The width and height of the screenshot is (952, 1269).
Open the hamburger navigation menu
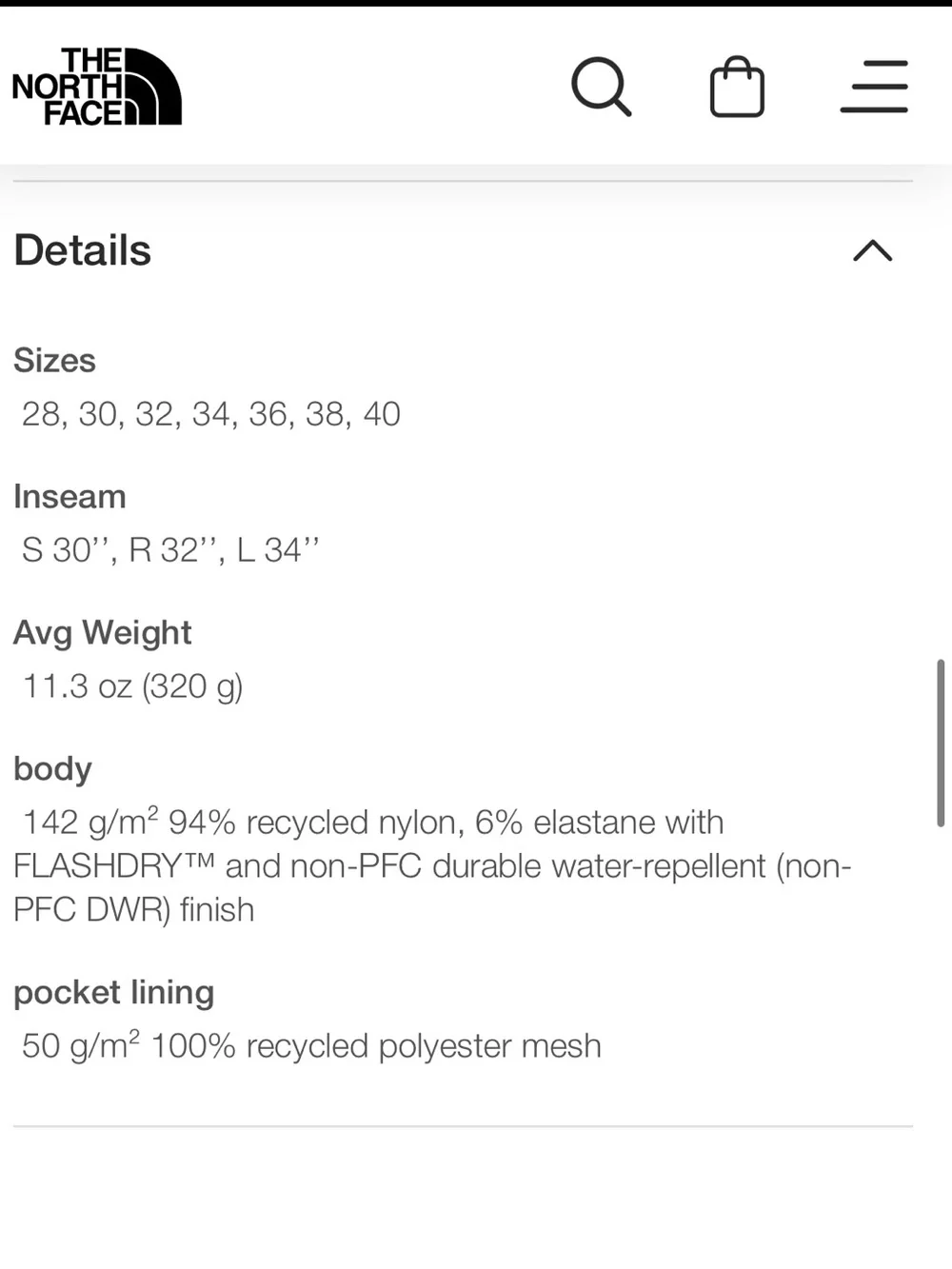click(874, 87)
